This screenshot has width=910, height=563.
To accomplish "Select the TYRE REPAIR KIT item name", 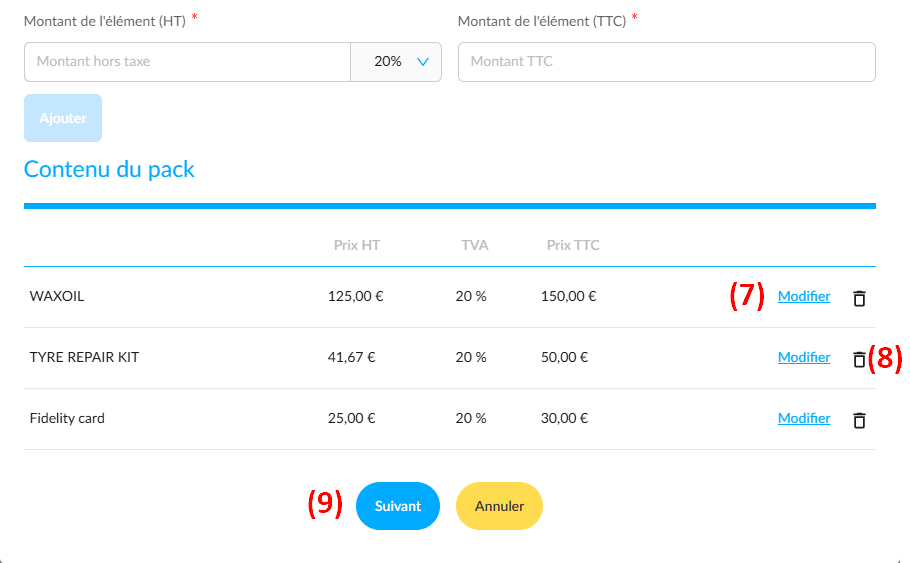I will tap(84, 357).
